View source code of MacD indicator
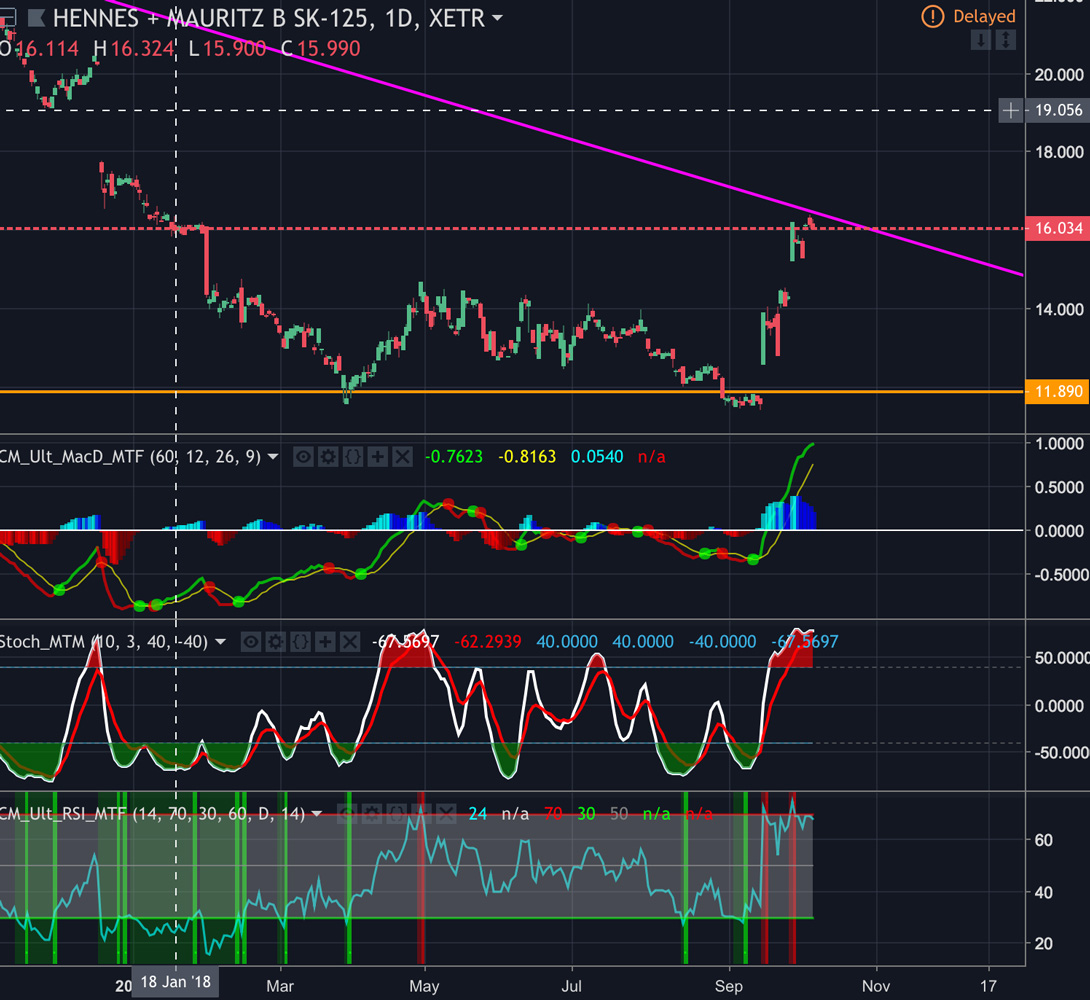This screenshot has width=1090, height=1000. pyautogui.click(x=352, y=457)
